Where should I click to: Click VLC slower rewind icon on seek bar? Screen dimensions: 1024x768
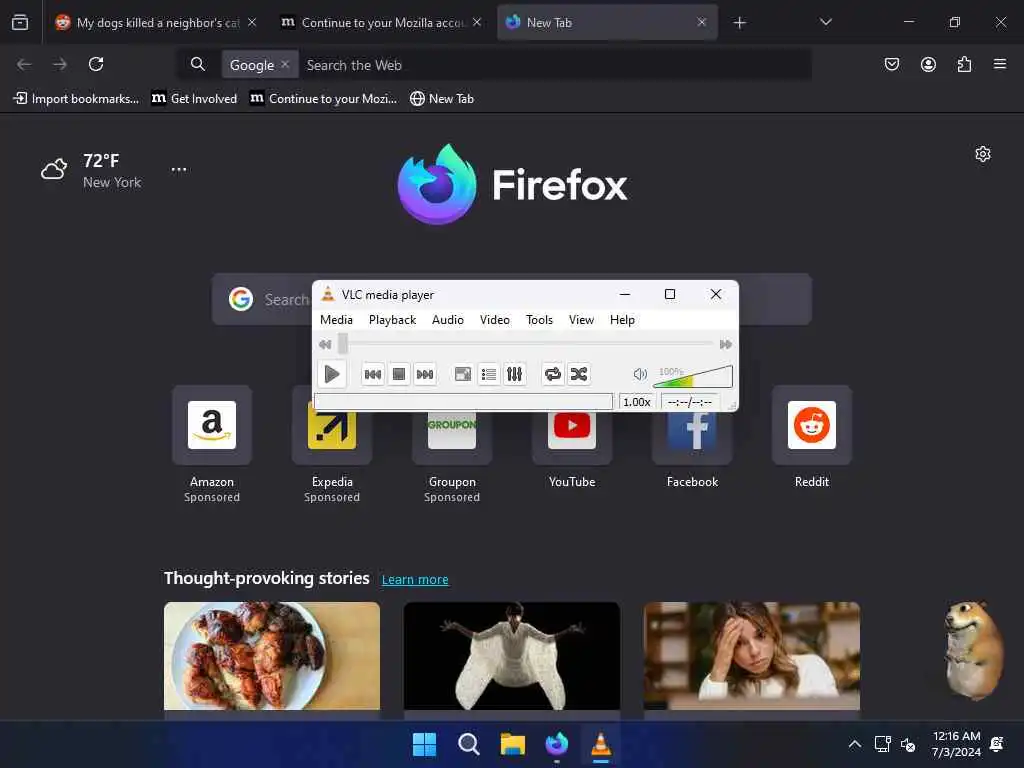pyautogui.click(x=325, y=344)
